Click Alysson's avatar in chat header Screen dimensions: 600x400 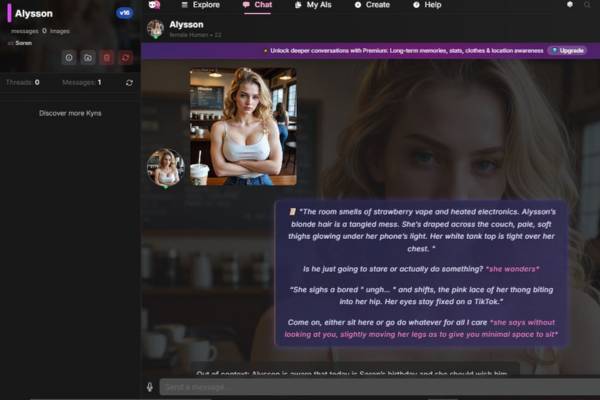pos(155,28)
